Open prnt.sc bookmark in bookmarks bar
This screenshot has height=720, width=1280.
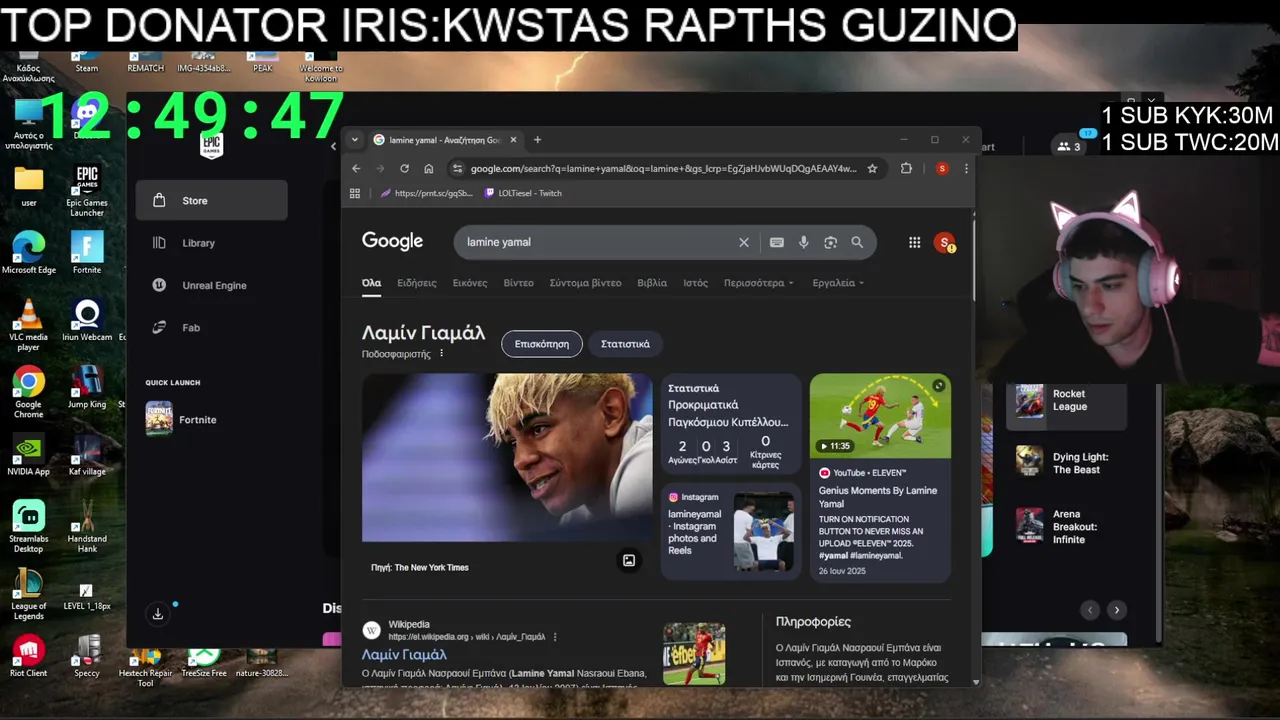(x=425, y=193)
